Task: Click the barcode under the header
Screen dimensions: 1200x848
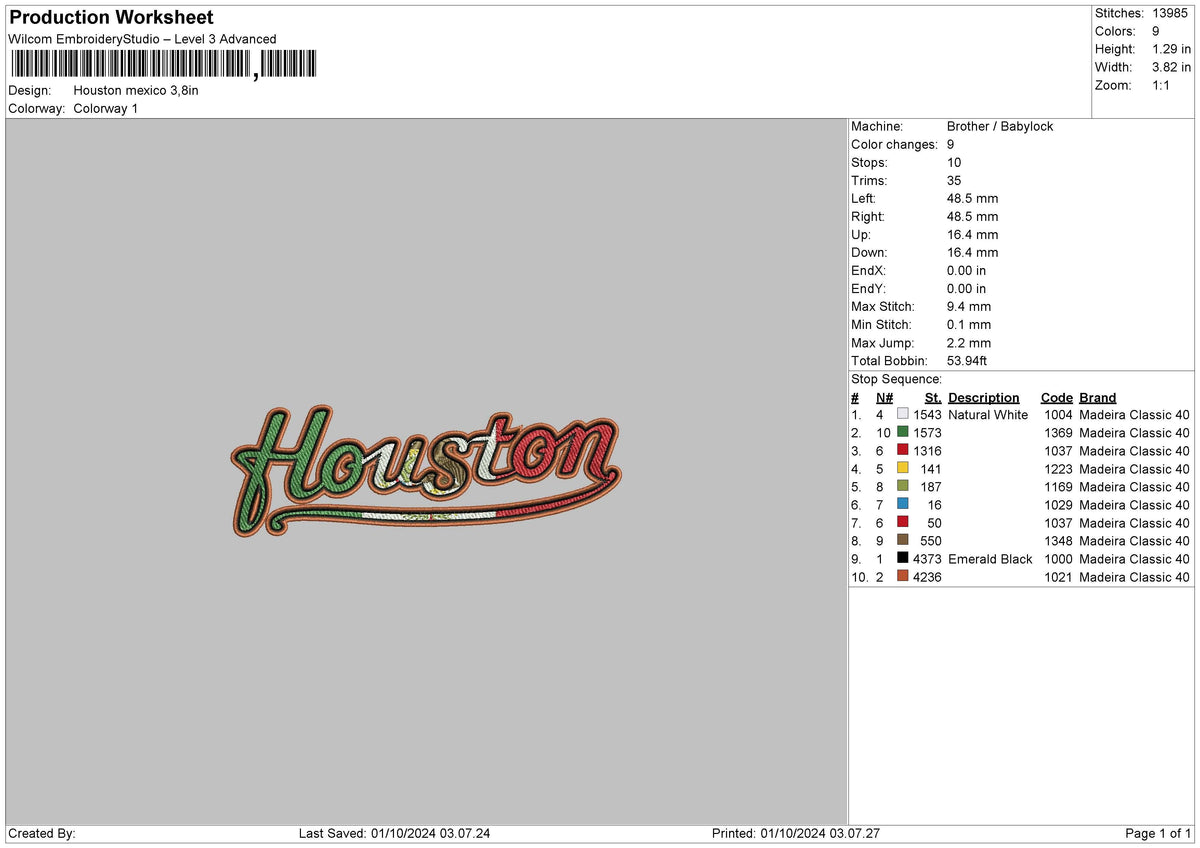Action: point(163,65)
